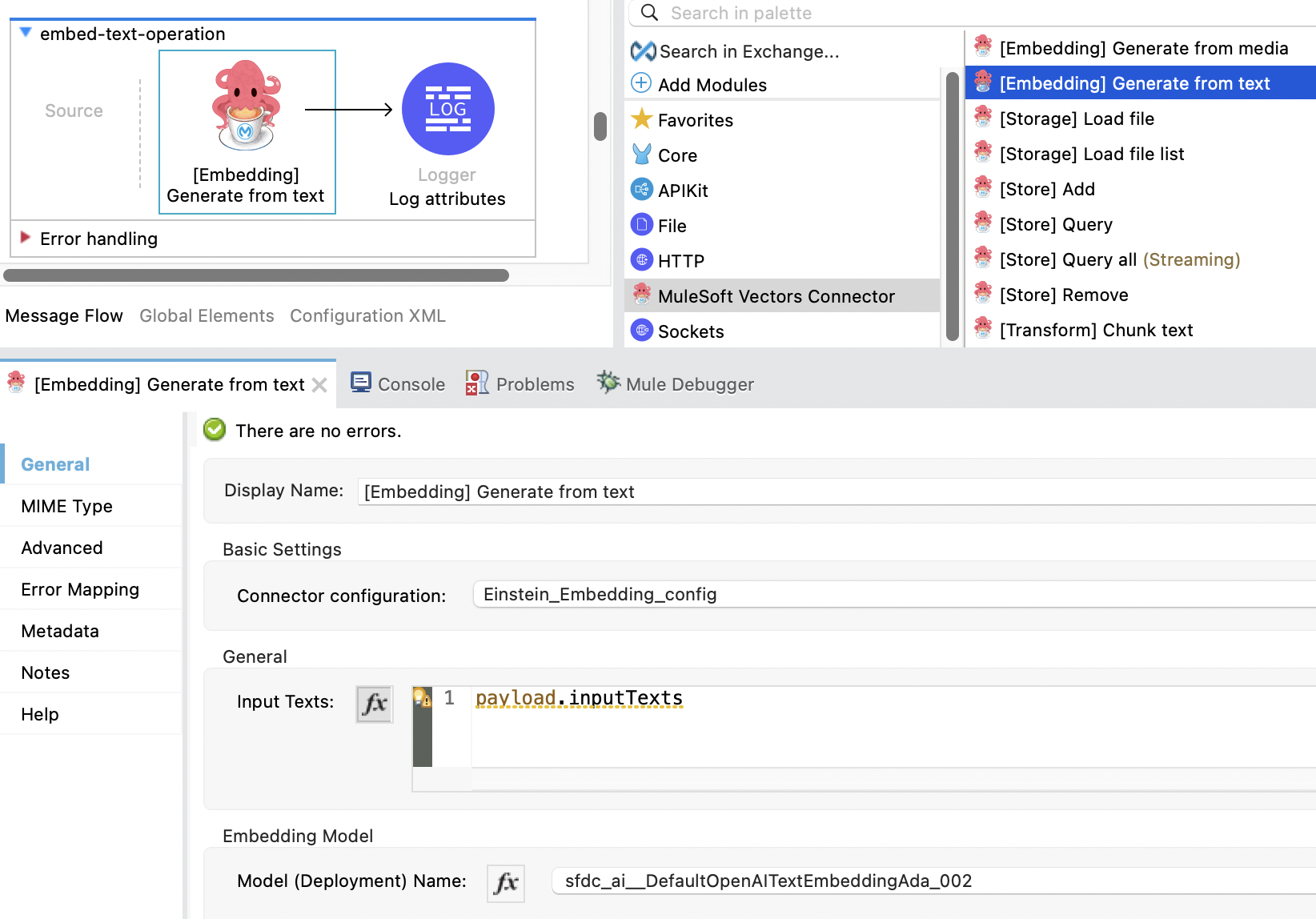Click the [Store] Remove operation icon

983,294
